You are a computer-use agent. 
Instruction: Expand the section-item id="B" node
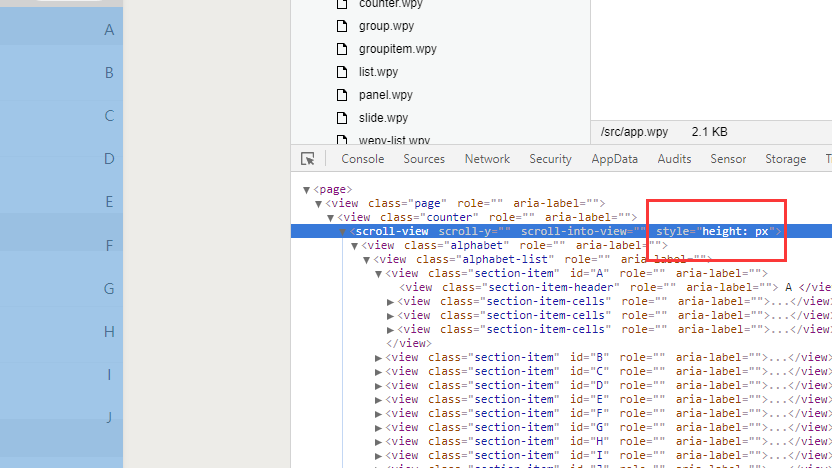click(378, 358)
